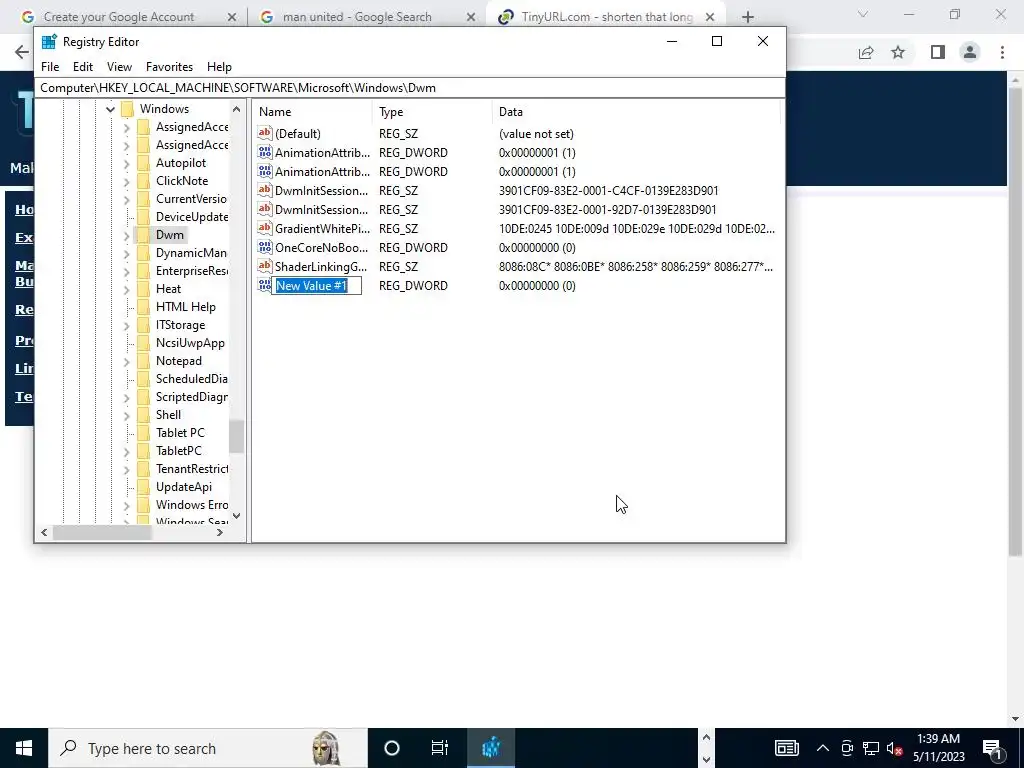Select the first DwmInitSession value name

click(321, 191)
